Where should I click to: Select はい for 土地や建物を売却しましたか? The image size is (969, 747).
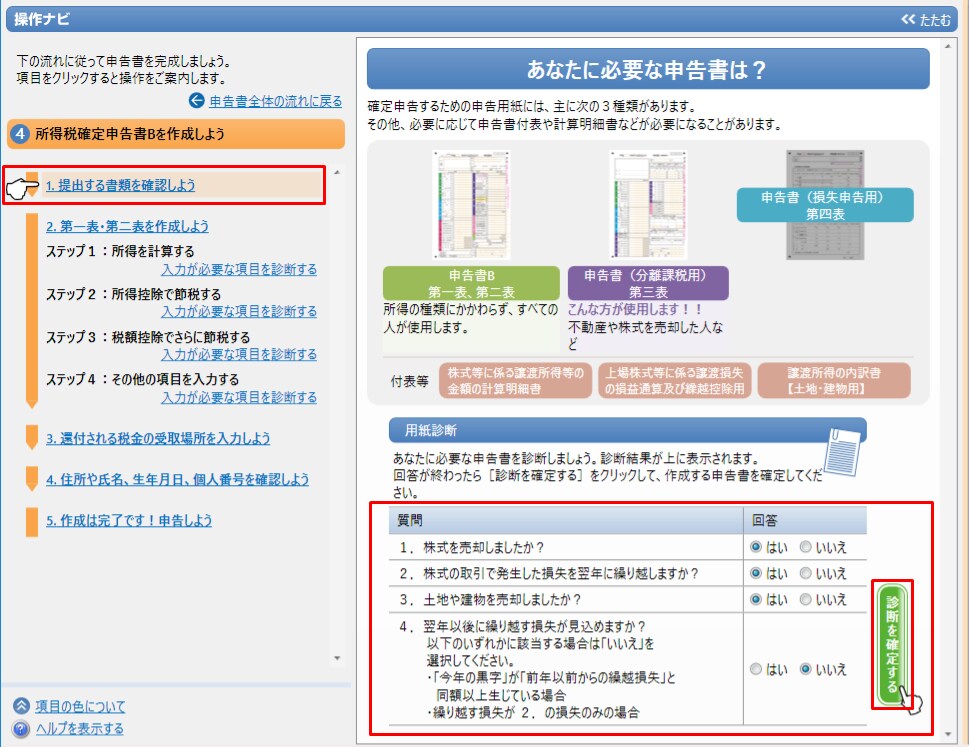(755, 599)
